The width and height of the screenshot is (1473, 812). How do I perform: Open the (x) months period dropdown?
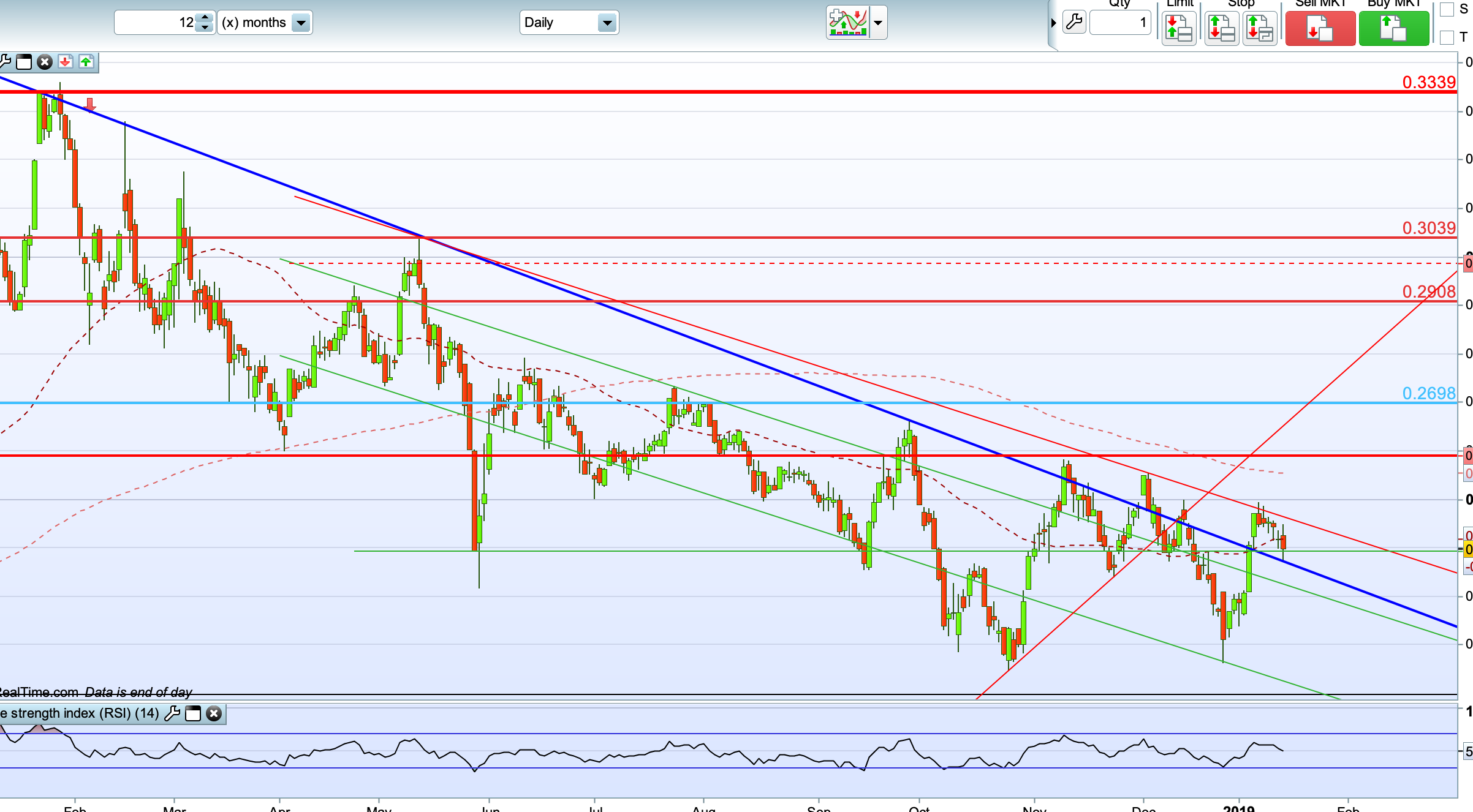(301, 23)
